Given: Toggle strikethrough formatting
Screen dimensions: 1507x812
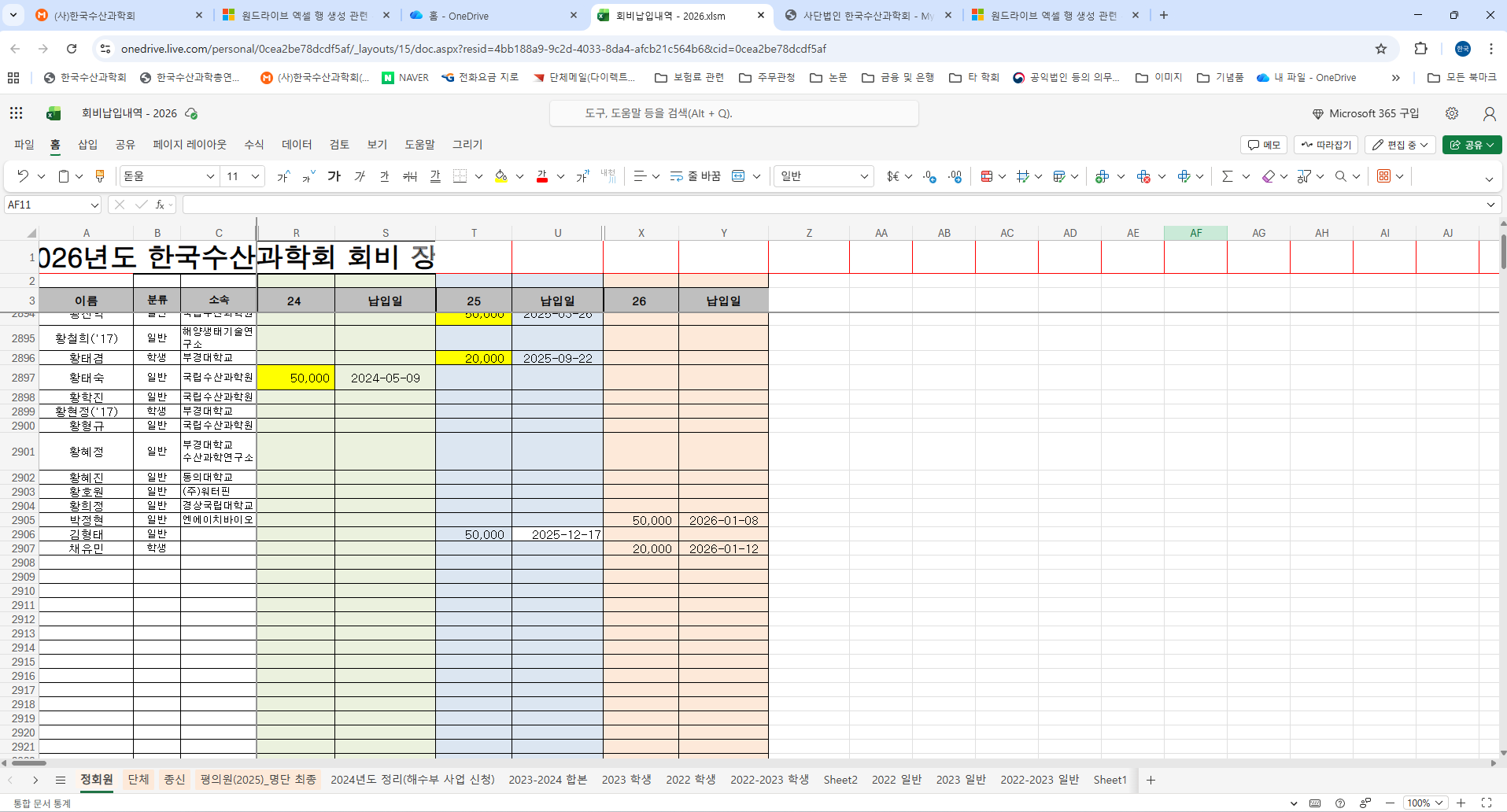Looking at the screenshot, I should click(x=410, y=176).
